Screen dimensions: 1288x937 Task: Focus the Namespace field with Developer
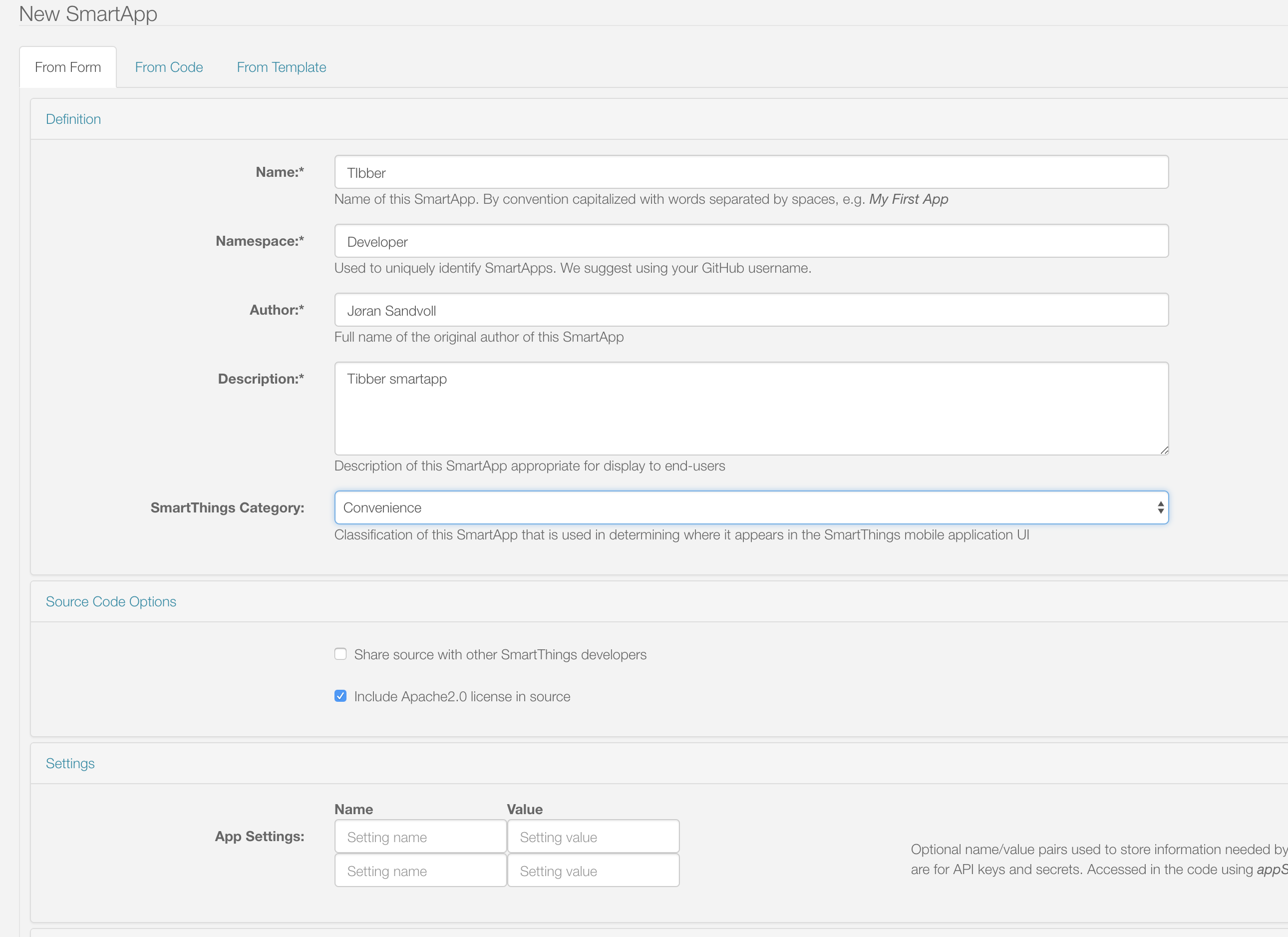751,241
